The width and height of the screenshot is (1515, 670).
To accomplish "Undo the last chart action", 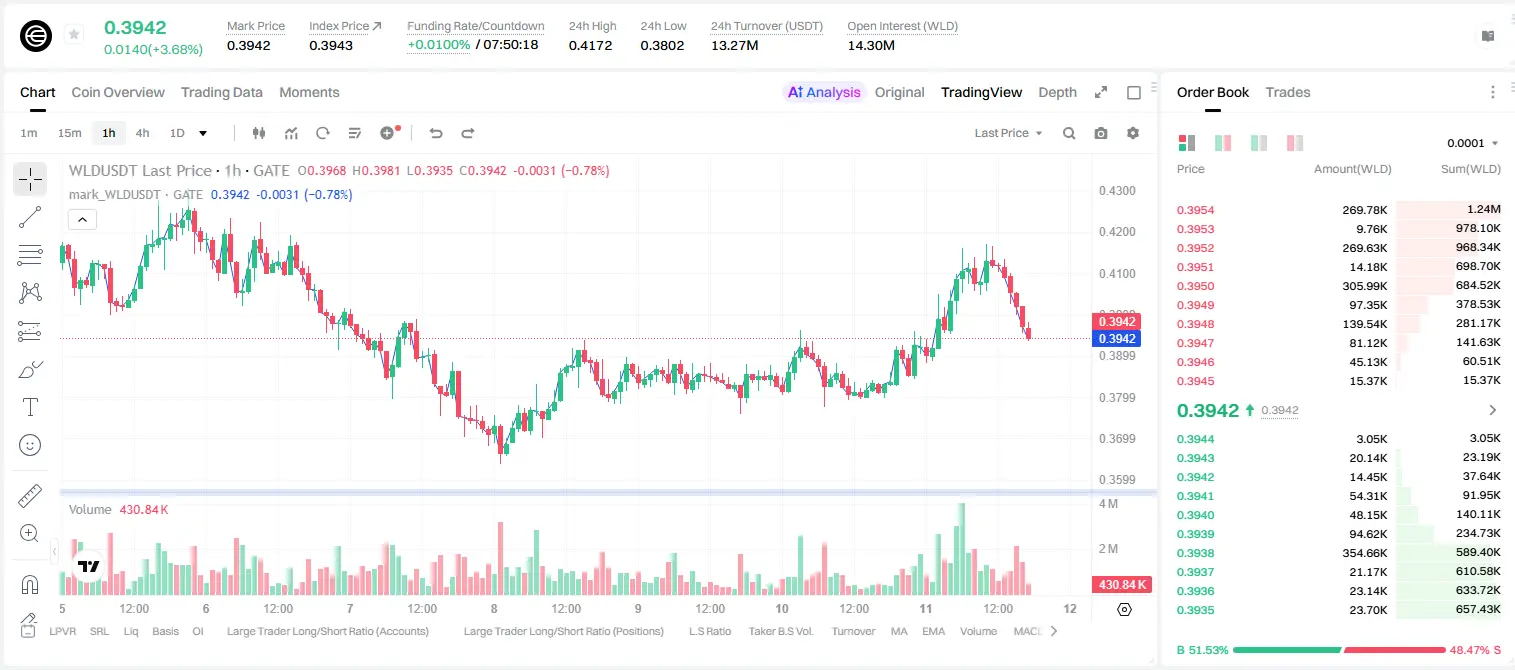I will click(435, 133).
